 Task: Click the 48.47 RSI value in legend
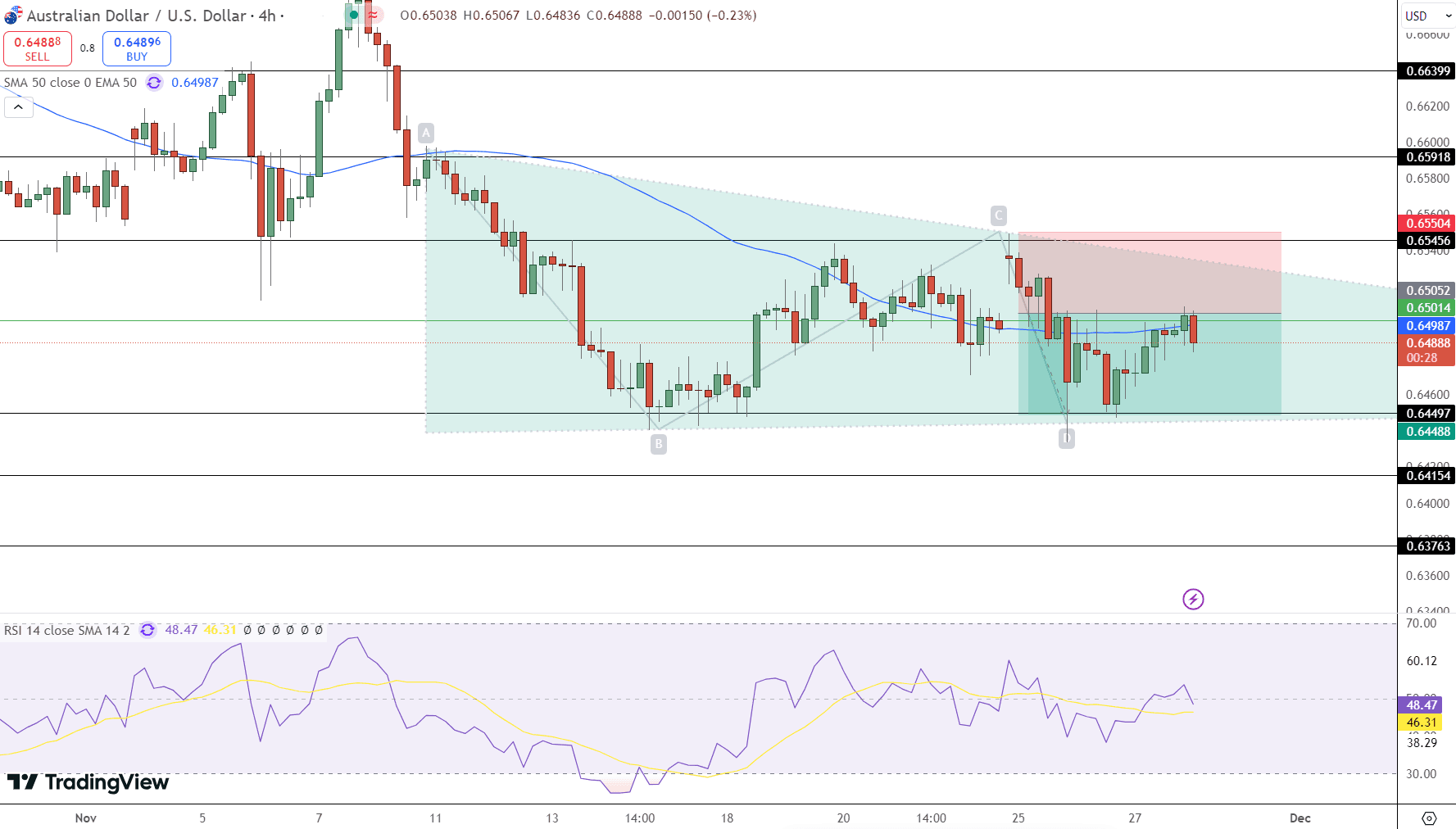[181, 630]
